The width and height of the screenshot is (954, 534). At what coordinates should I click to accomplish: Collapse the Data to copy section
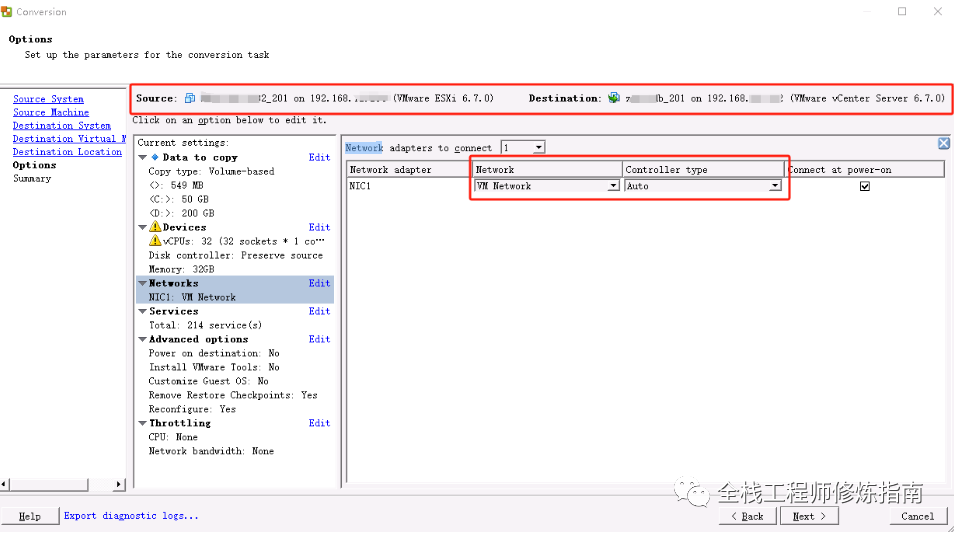tap(142, 158)
